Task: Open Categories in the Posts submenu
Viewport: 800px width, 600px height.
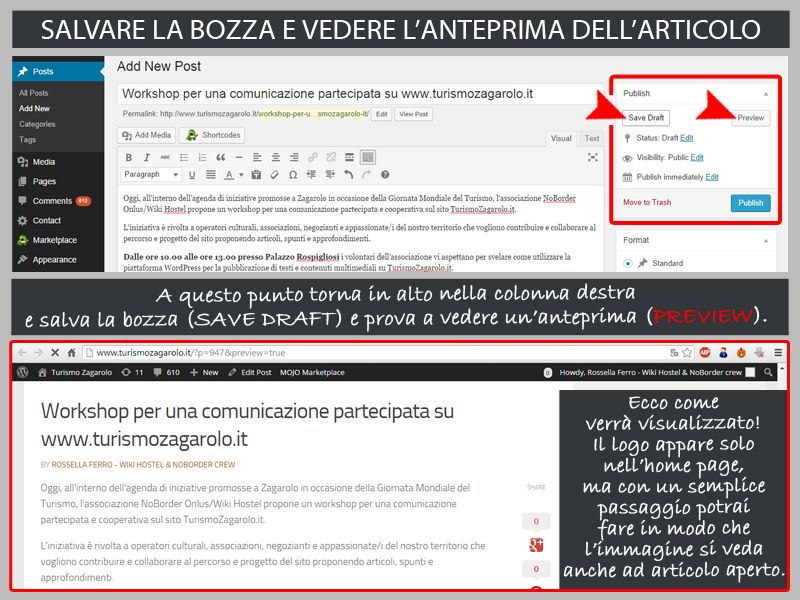Action: [x=37, y=124]
